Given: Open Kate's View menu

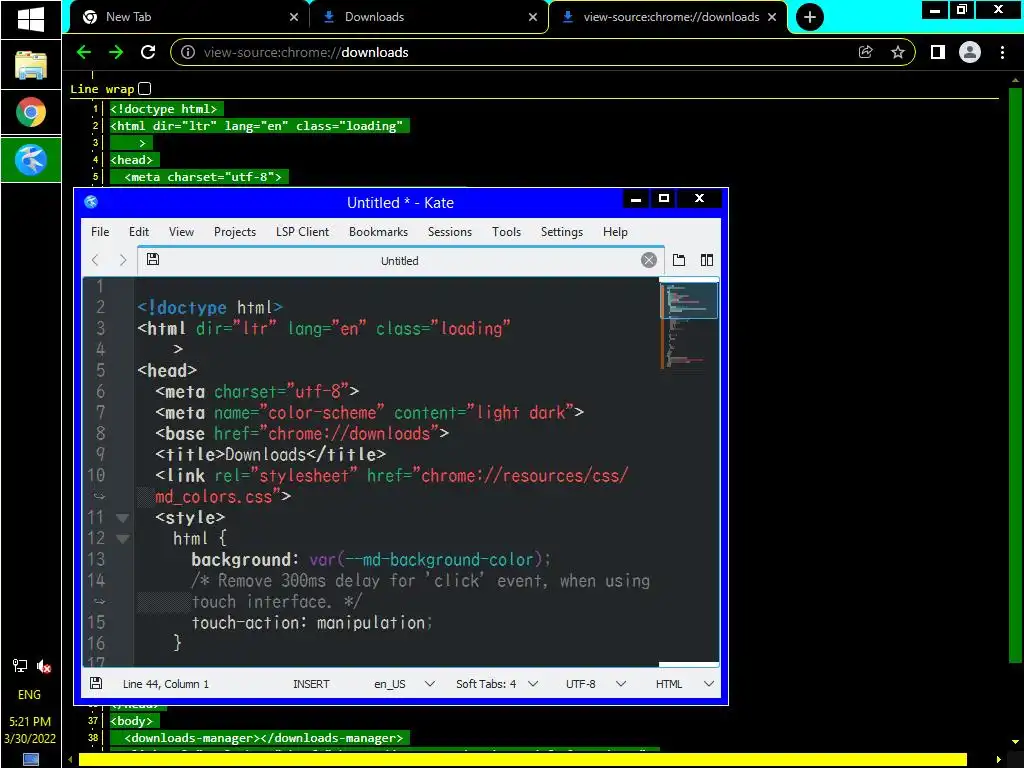Looking at the screenshot, I should click(x=181, y=232).
